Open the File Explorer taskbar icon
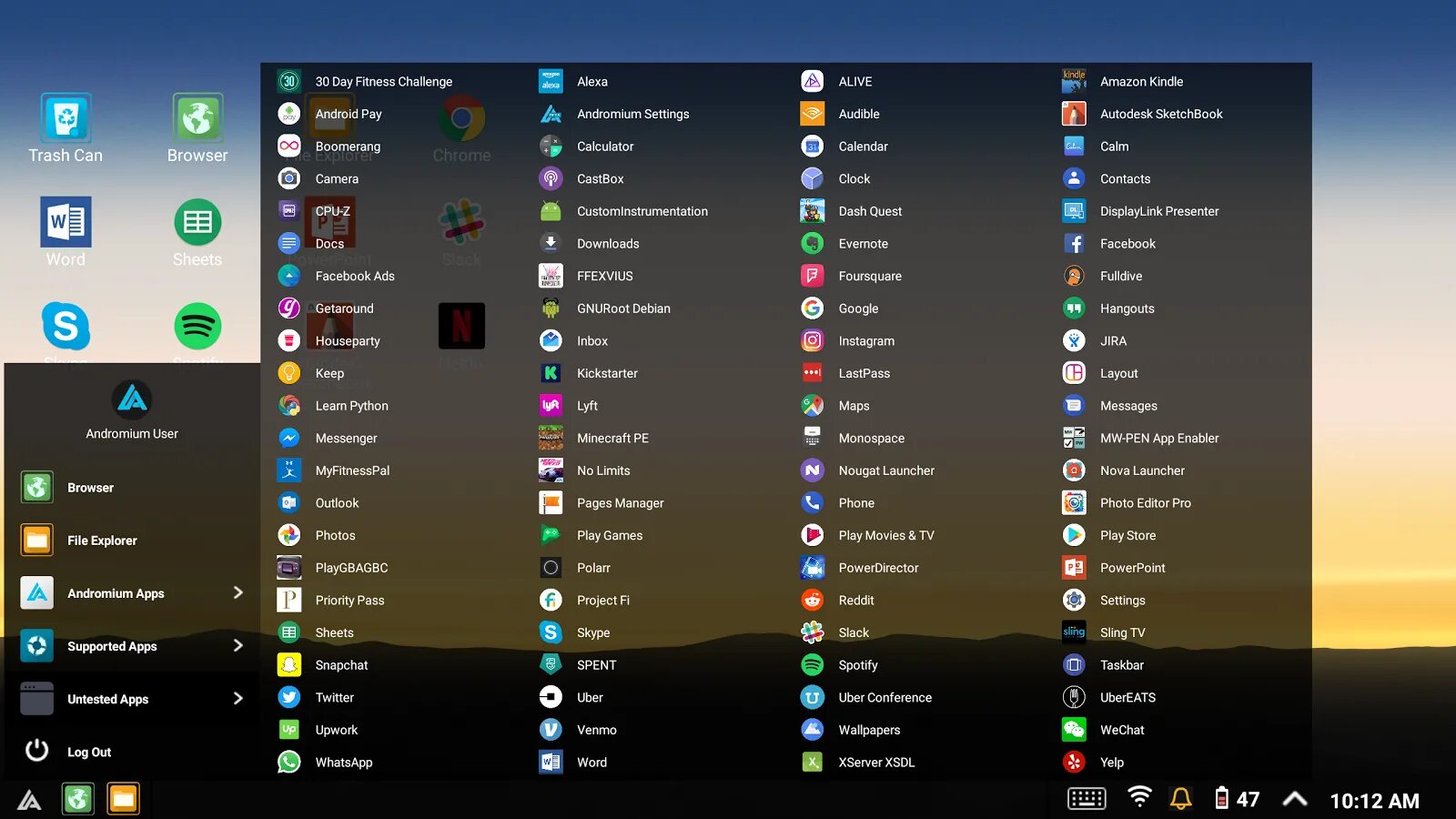The image size is (1456, 819). (x=123, y=800)
